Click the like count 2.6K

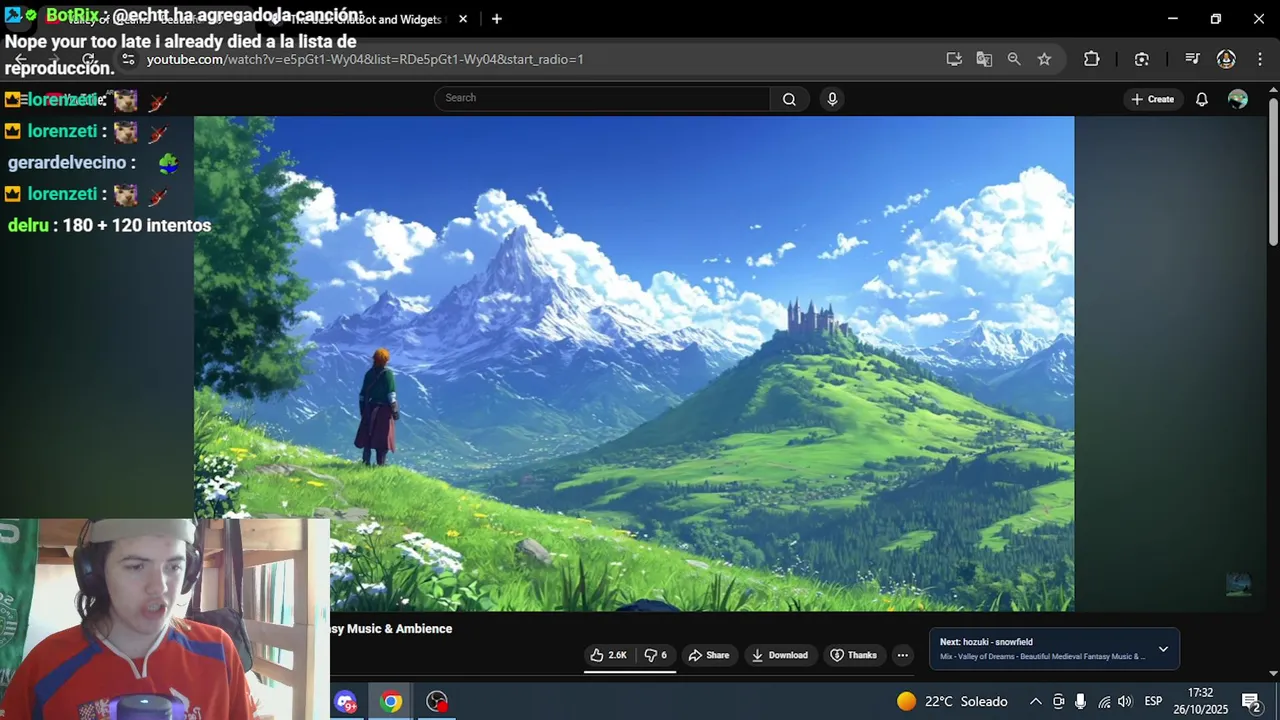617,655
